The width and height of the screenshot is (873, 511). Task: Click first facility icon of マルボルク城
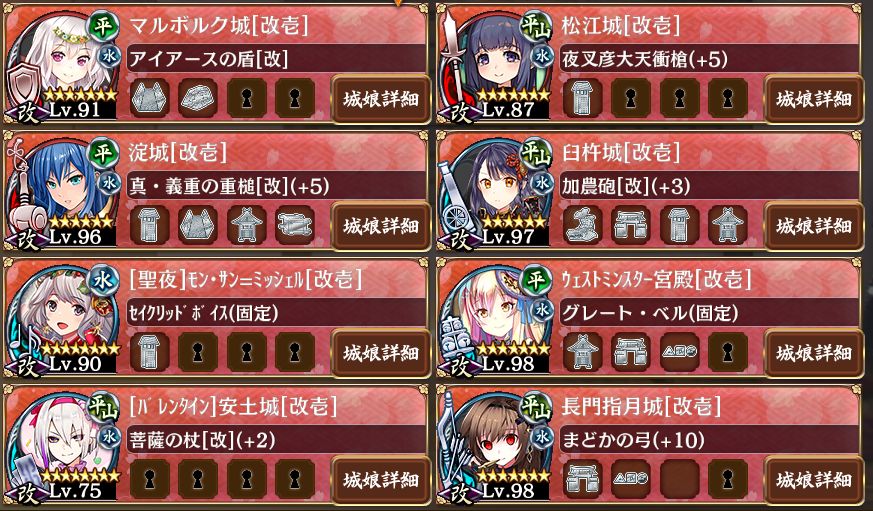(149, 99)
